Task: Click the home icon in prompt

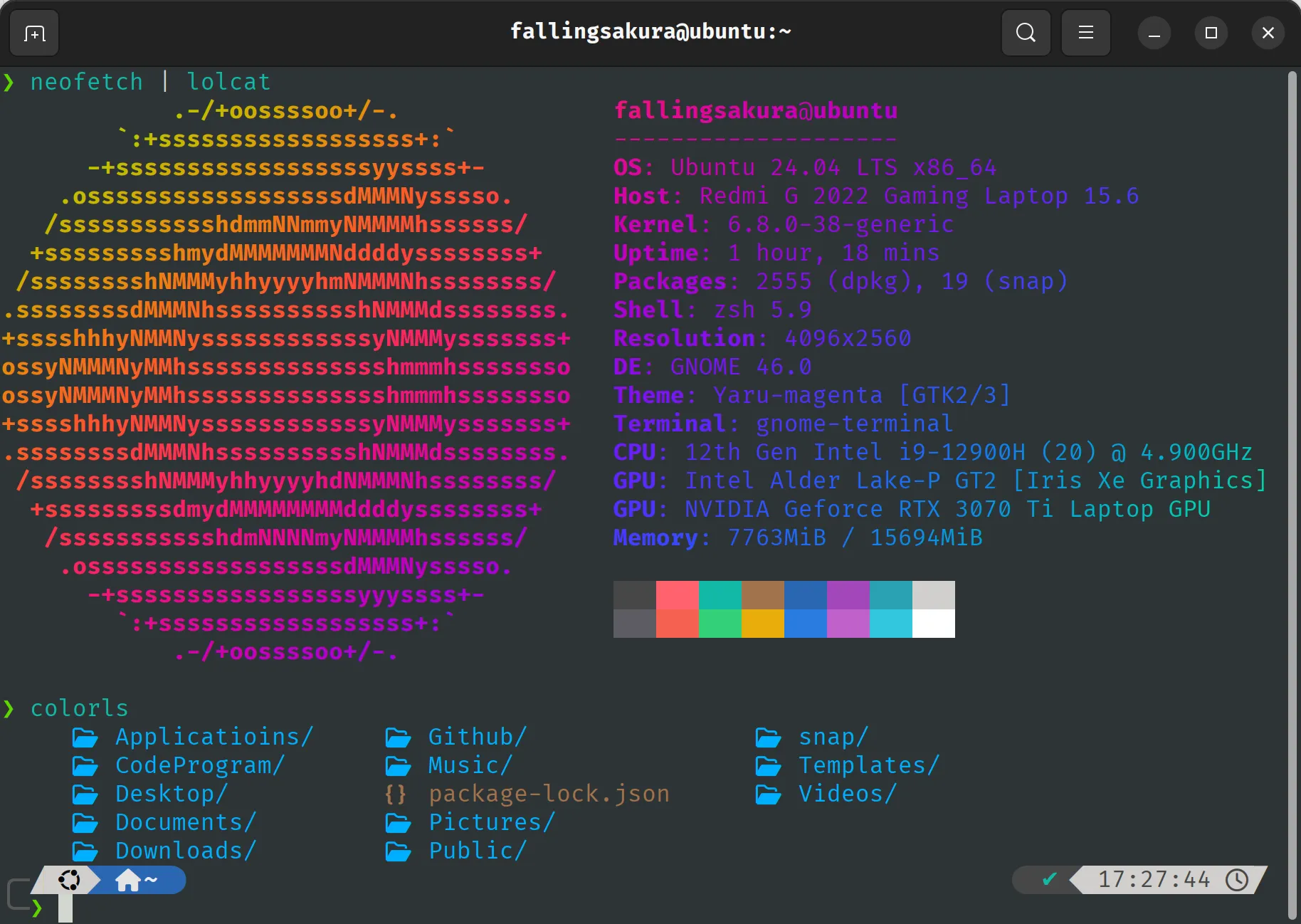Action: pyautogui.click(x=128, y=881)
